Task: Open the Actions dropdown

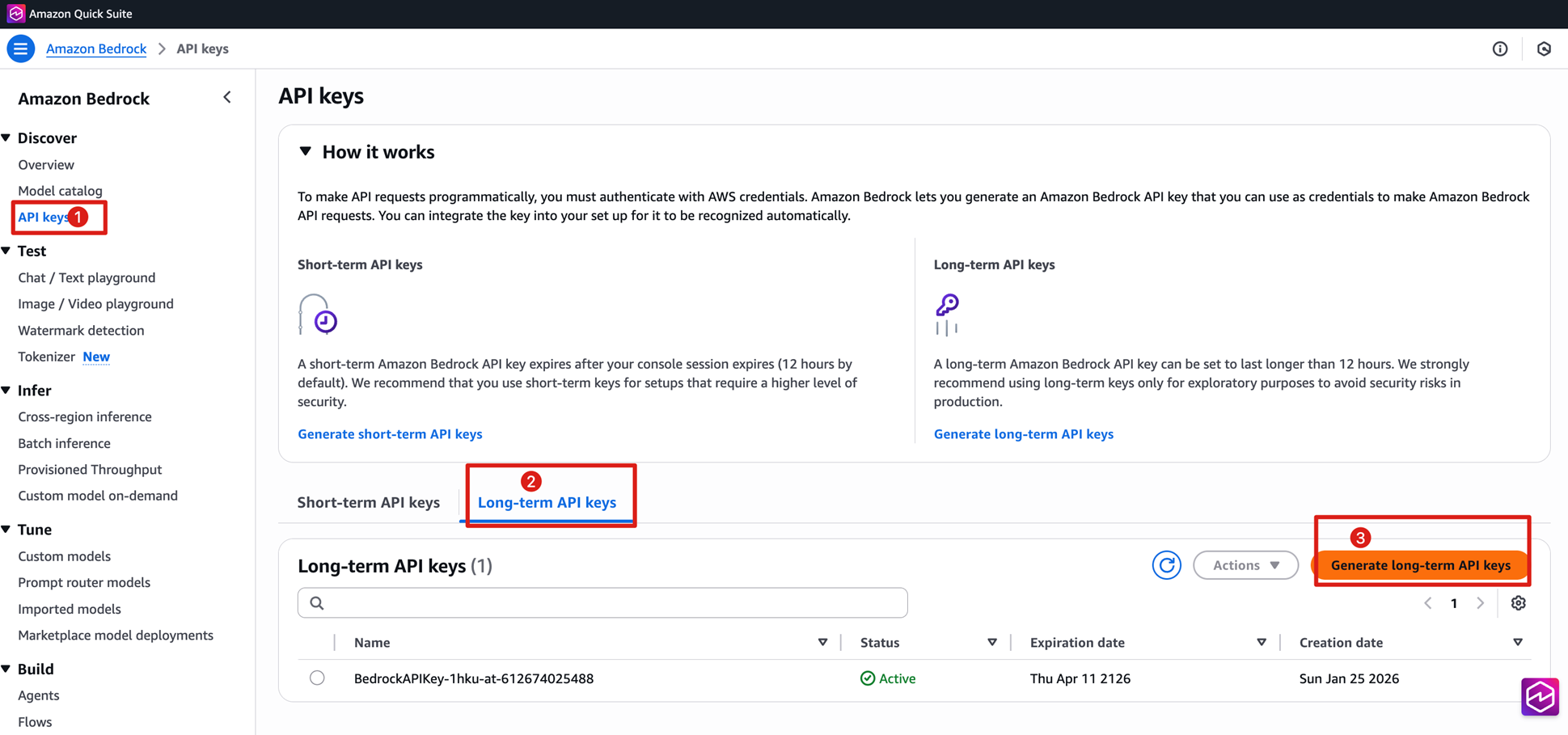Action: coord(1245,565)
